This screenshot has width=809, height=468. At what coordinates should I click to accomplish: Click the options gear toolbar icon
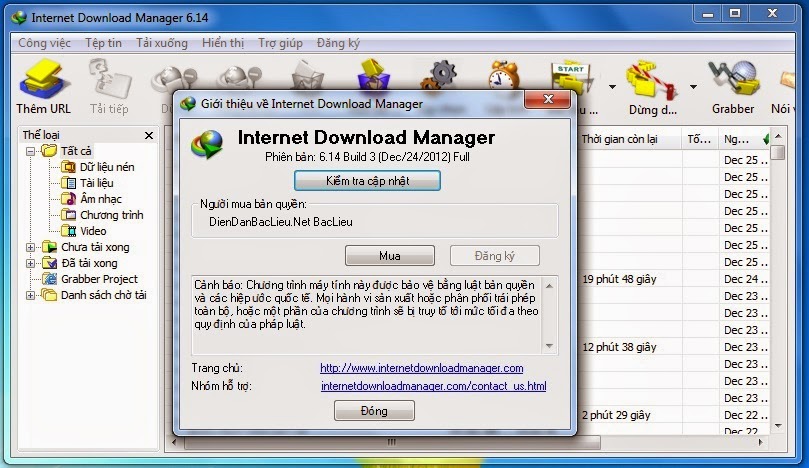click(x=439, y=76)
